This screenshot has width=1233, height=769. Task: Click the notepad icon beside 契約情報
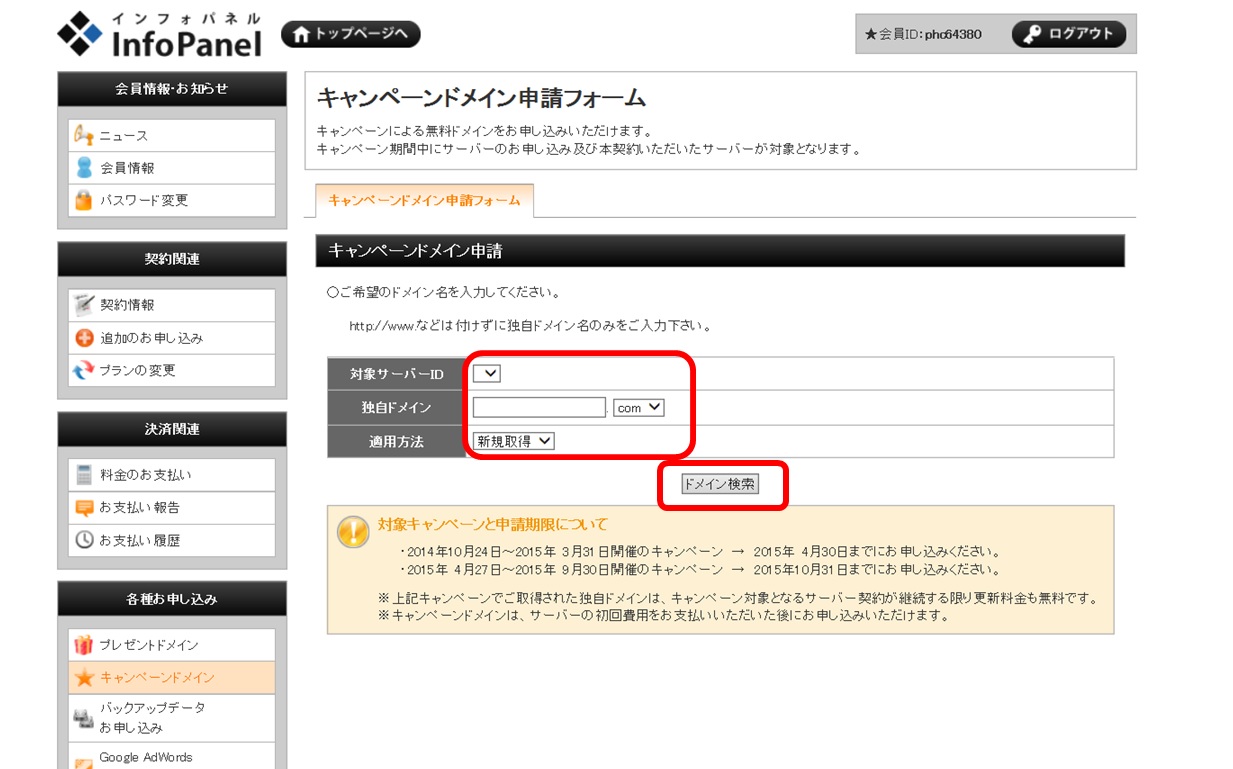(84, 305)
